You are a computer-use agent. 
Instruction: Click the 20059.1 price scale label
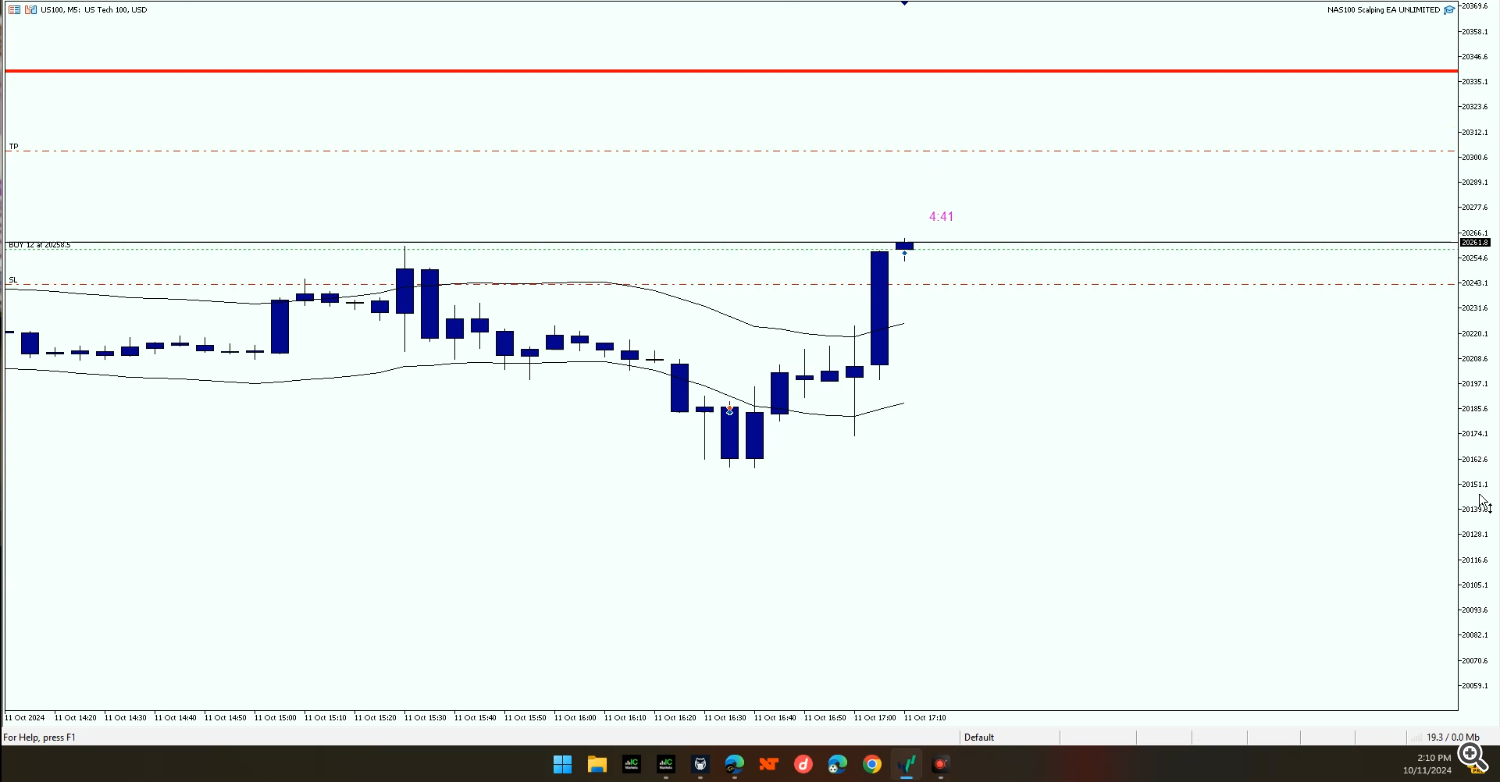[x=1474, y=685]
